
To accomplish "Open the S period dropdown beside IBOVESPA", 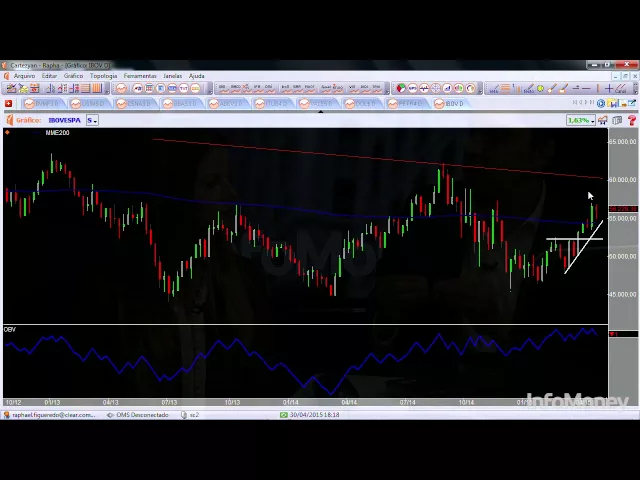I will (x=92, y=120).
